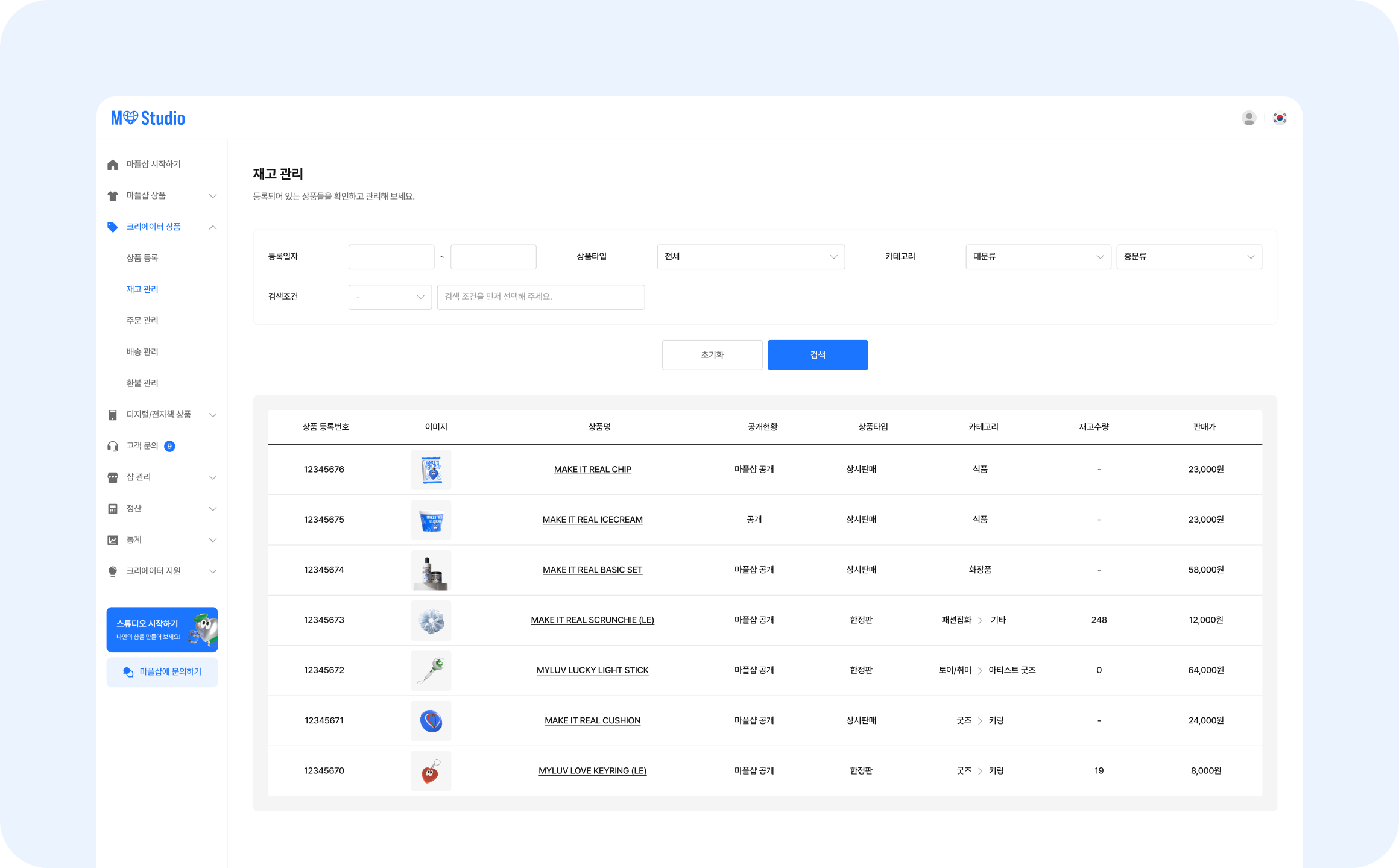Click the registration start date field

(391, 257)
